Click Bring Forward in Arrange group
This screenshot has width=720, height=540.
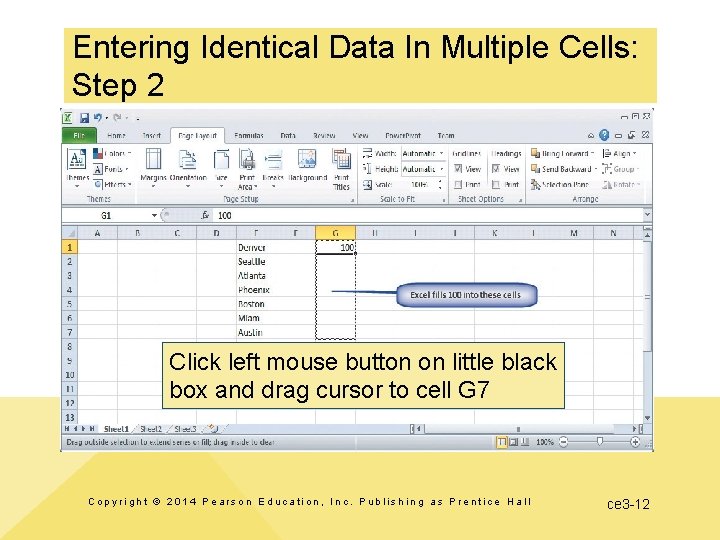pos(563,153)
